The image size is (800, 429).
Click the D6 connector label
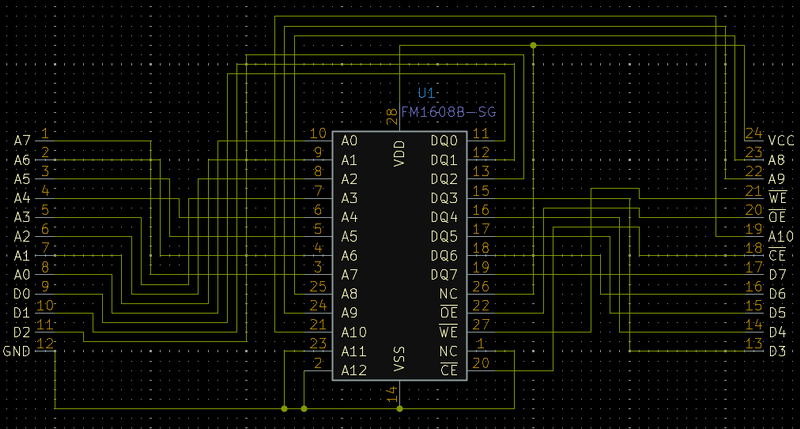[x=778, y=294]
